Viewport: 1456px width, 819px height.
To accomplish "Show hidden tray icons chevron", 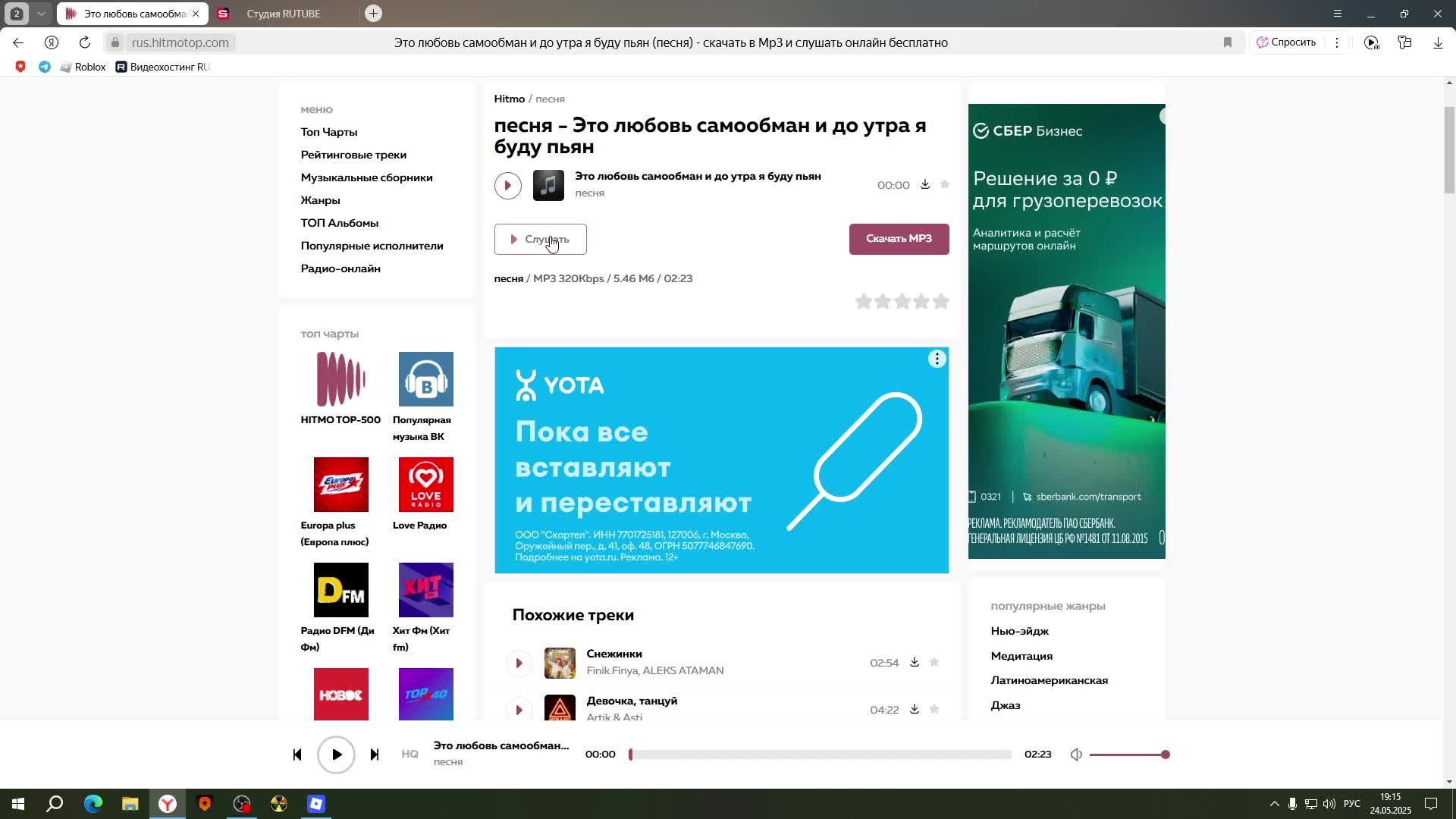I will [x=1274, y=804].
